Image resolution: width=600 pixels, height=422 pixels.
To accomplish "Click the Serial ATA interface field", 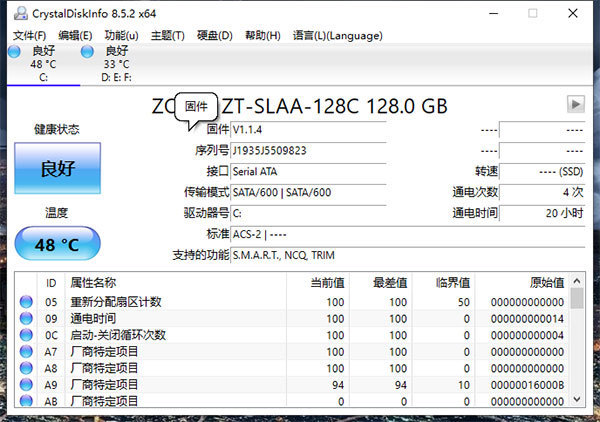I will point(308,171).
